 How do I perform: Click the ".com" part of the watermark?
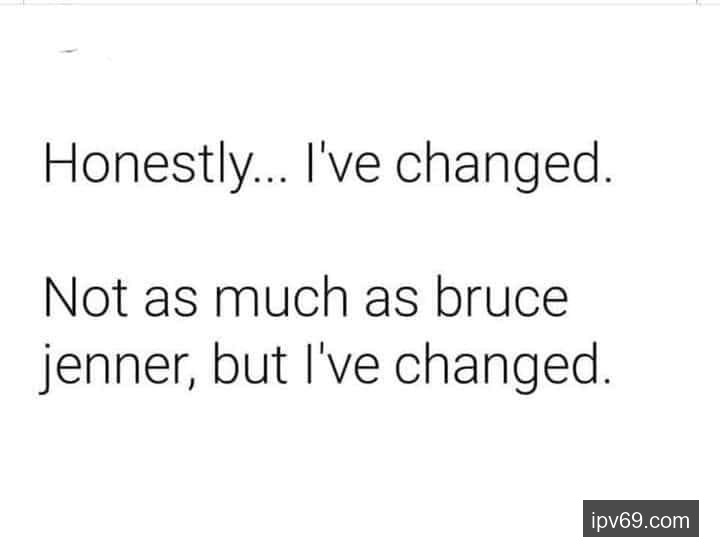(x=668, y=520)
